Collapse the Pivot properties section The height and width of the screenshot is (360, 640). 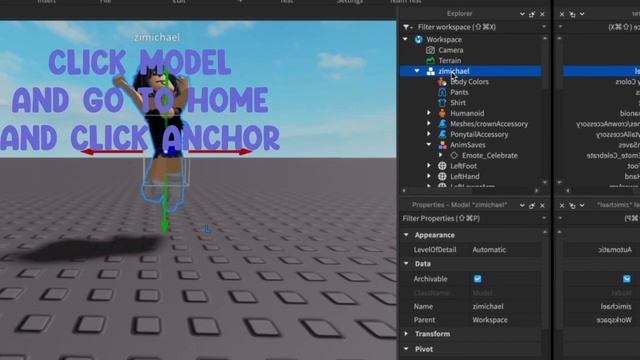point(406,349)
